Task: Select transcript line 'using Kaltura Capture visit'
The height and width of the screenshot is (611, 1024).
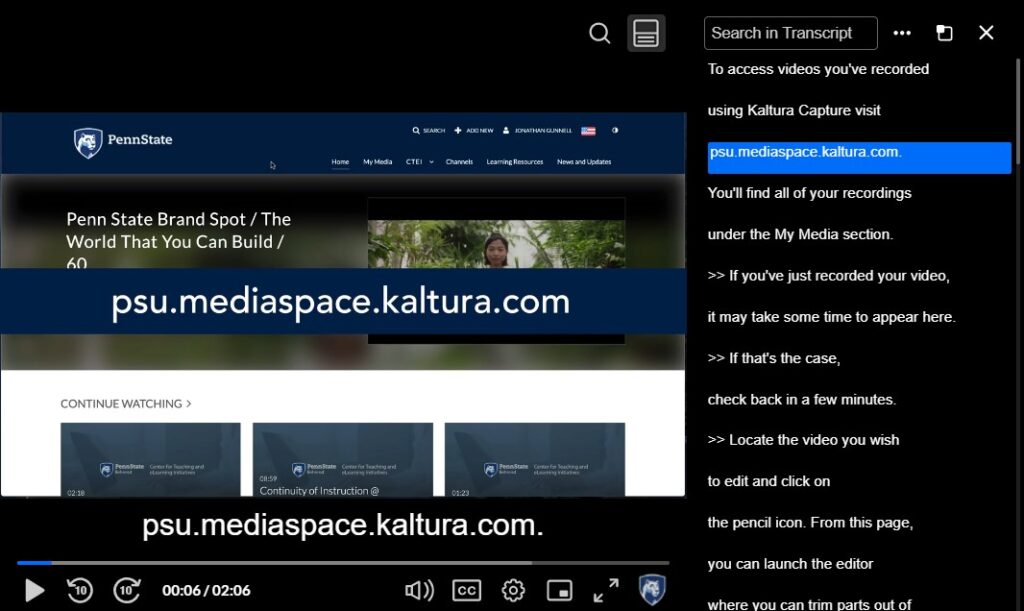Action: coord(793,110)
